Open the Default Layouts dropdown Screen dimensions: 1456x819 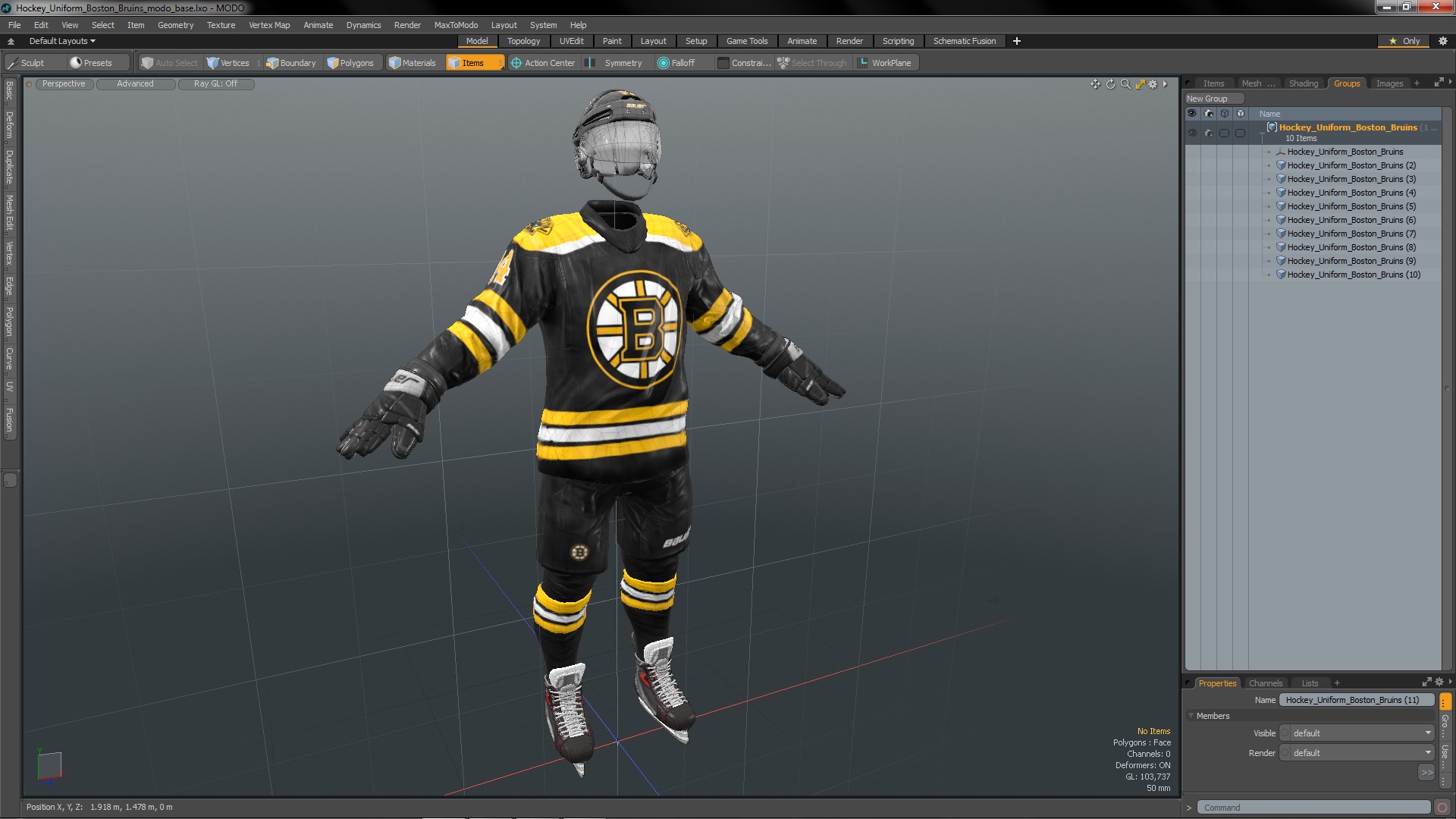point(62,41)
